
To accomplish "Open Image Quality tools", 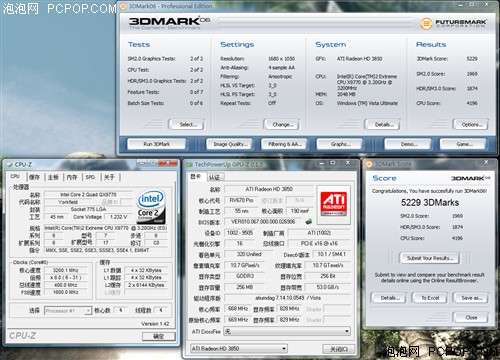I will pyautogui.click(x=229, y=144).
